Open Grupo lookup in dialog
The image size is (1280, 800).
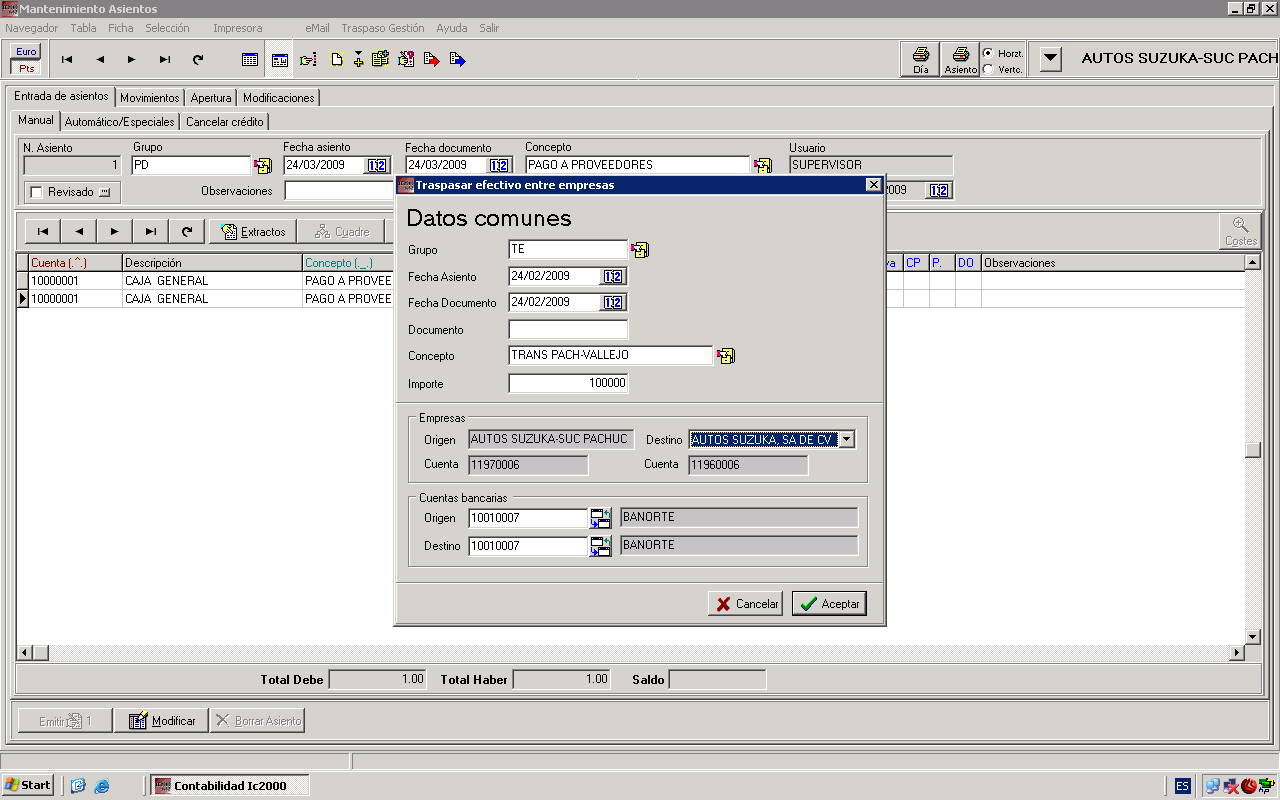(x=640, y=250)
